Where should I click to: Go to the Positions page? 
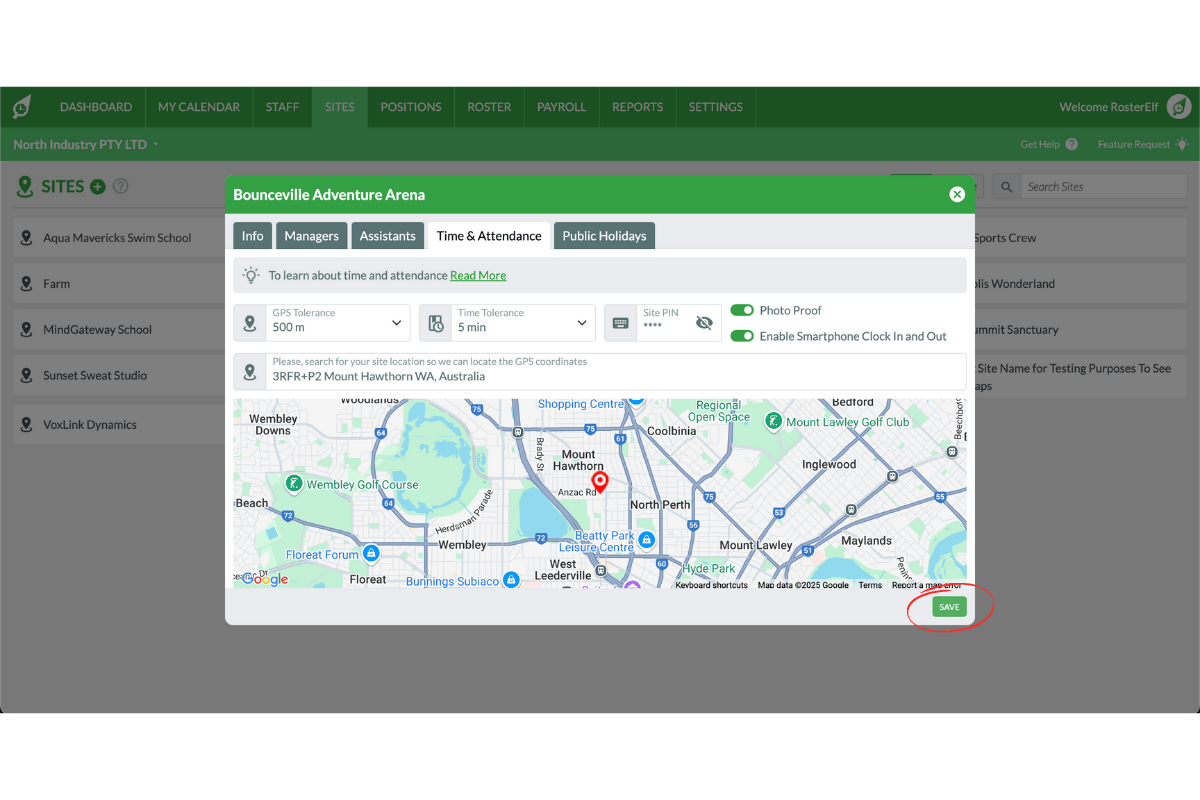pos(411,107)
